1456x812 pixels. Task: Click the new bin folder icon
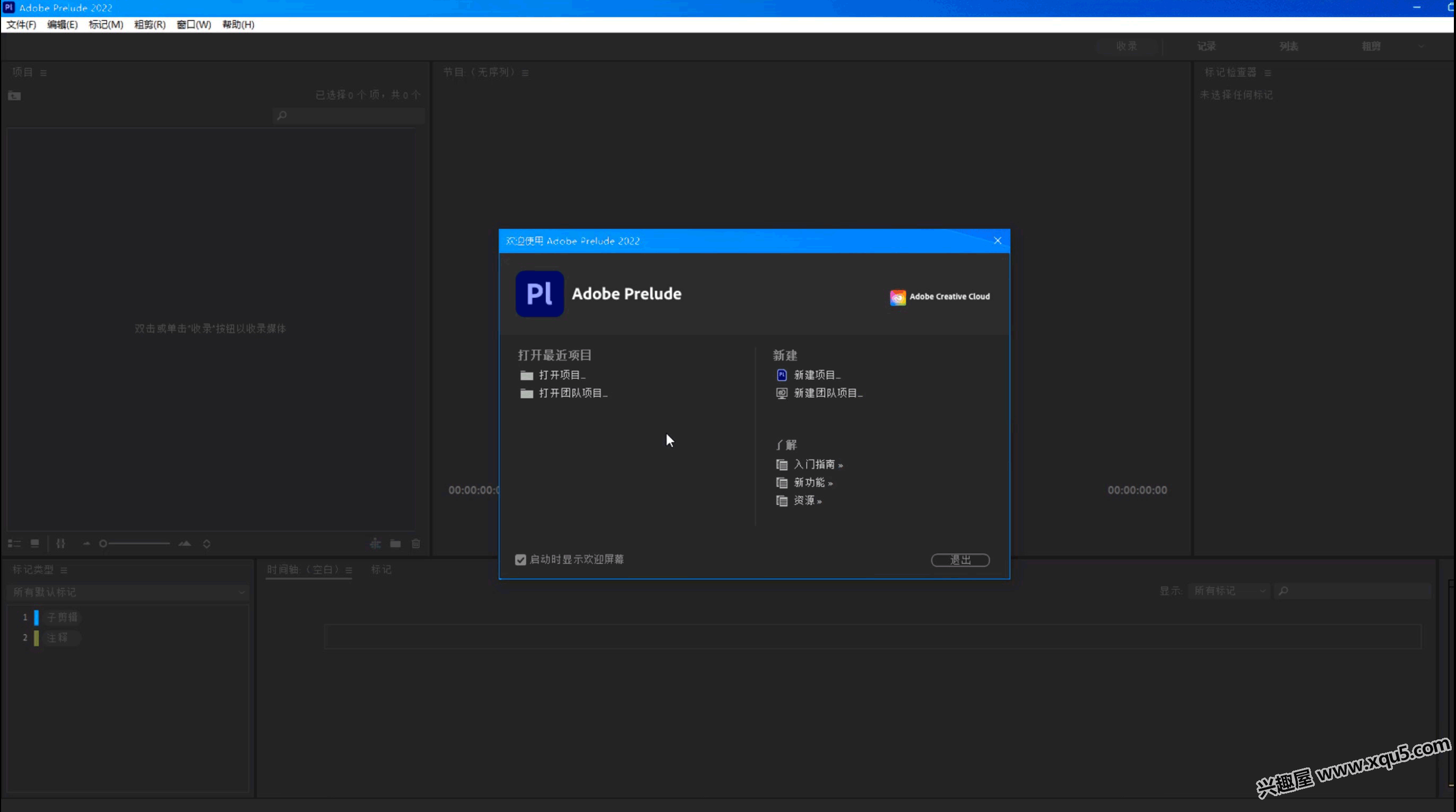click(396, 544)
